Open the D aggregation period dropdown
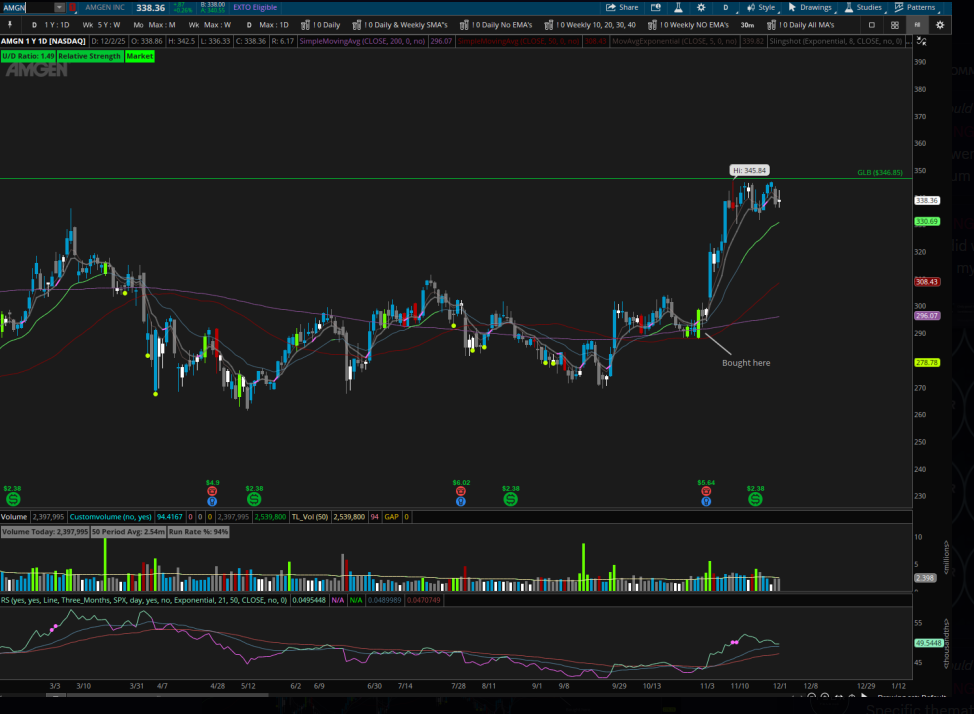 tap(726, 7)
